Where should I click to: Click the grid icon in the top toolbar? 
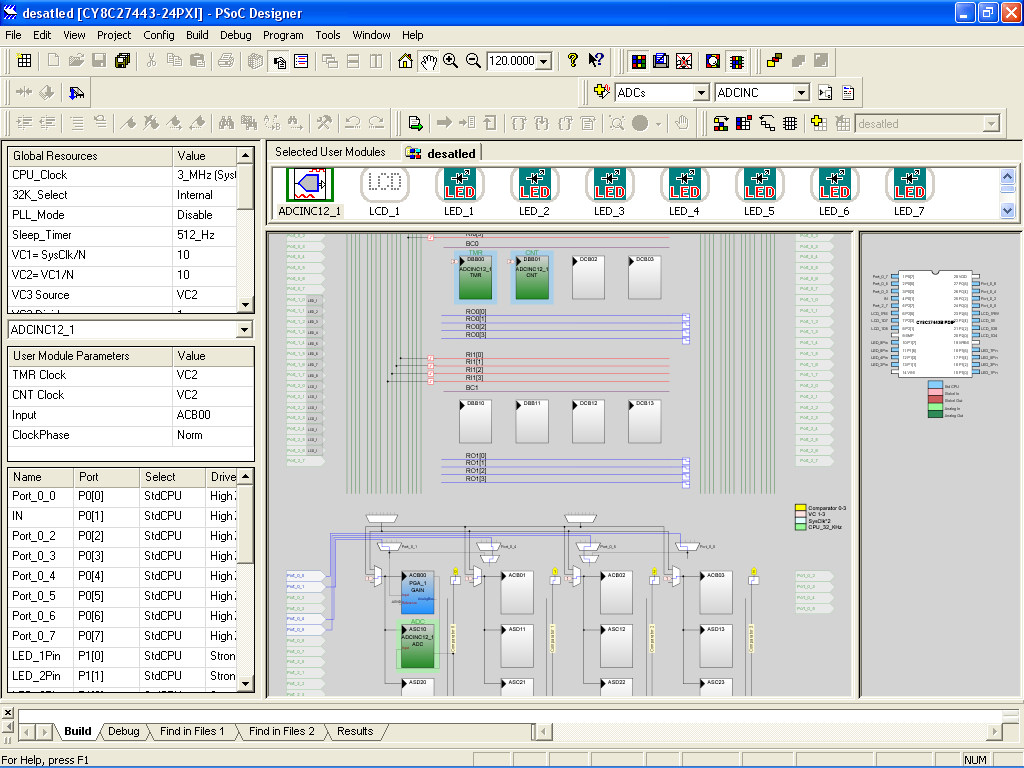pyautogui.click(x=24, y=61)
